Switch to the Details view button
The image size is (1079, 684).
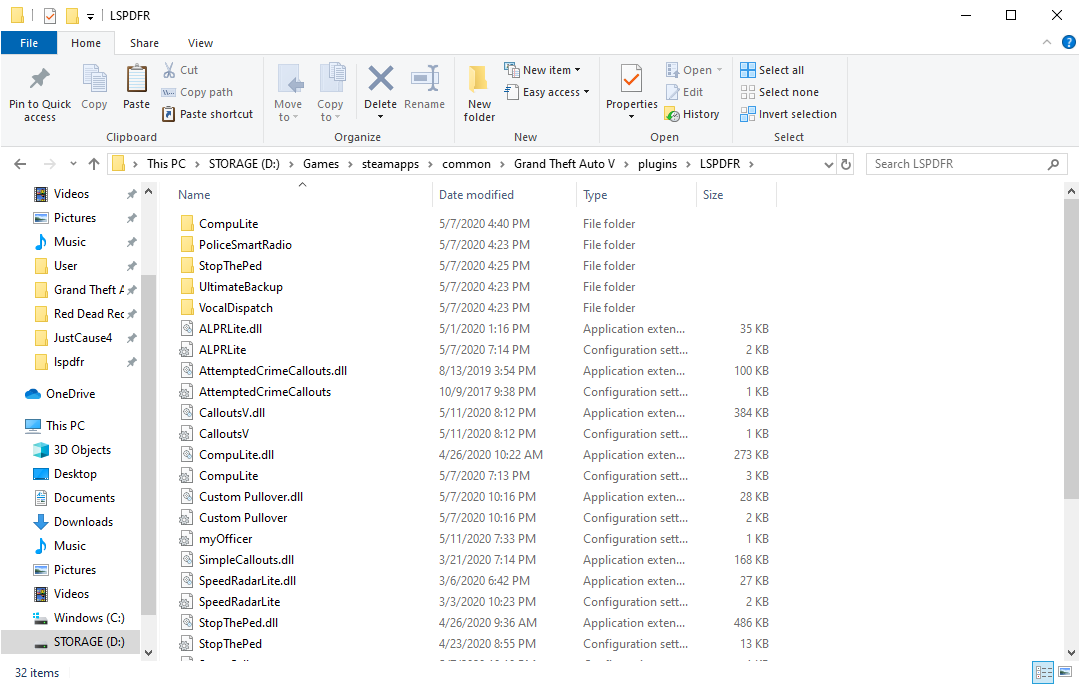tap(1044, 672)
